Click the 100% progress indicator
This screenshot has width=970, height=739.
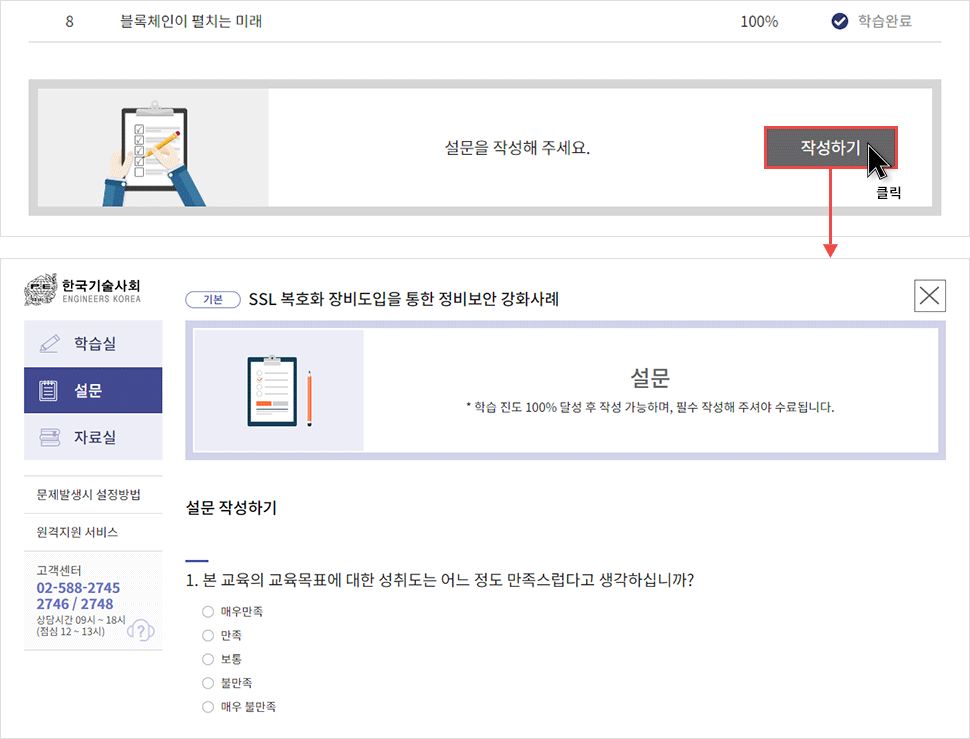(759, 21)
